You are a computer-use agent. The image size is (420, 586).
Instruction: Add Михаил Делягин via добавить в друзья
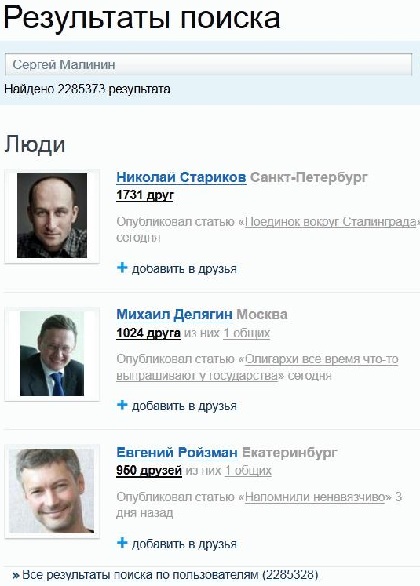184,406
